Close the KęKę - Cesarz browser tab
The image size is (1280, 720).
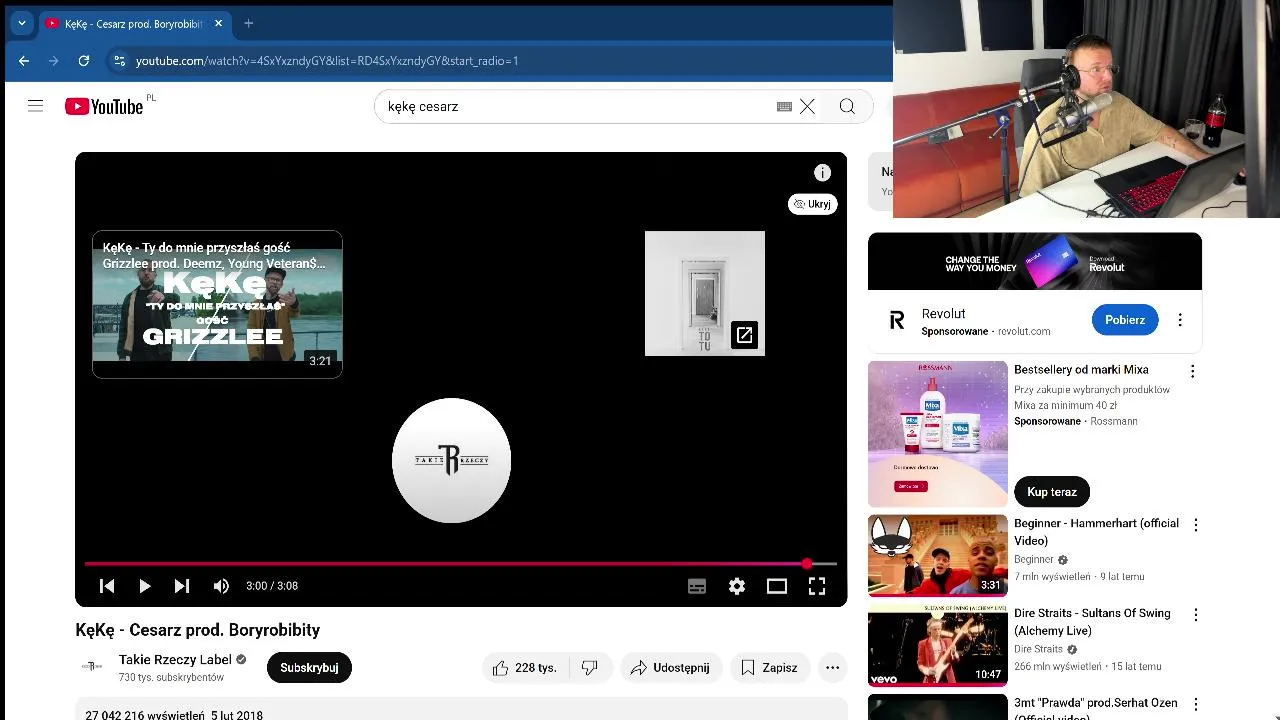point(218,23)
